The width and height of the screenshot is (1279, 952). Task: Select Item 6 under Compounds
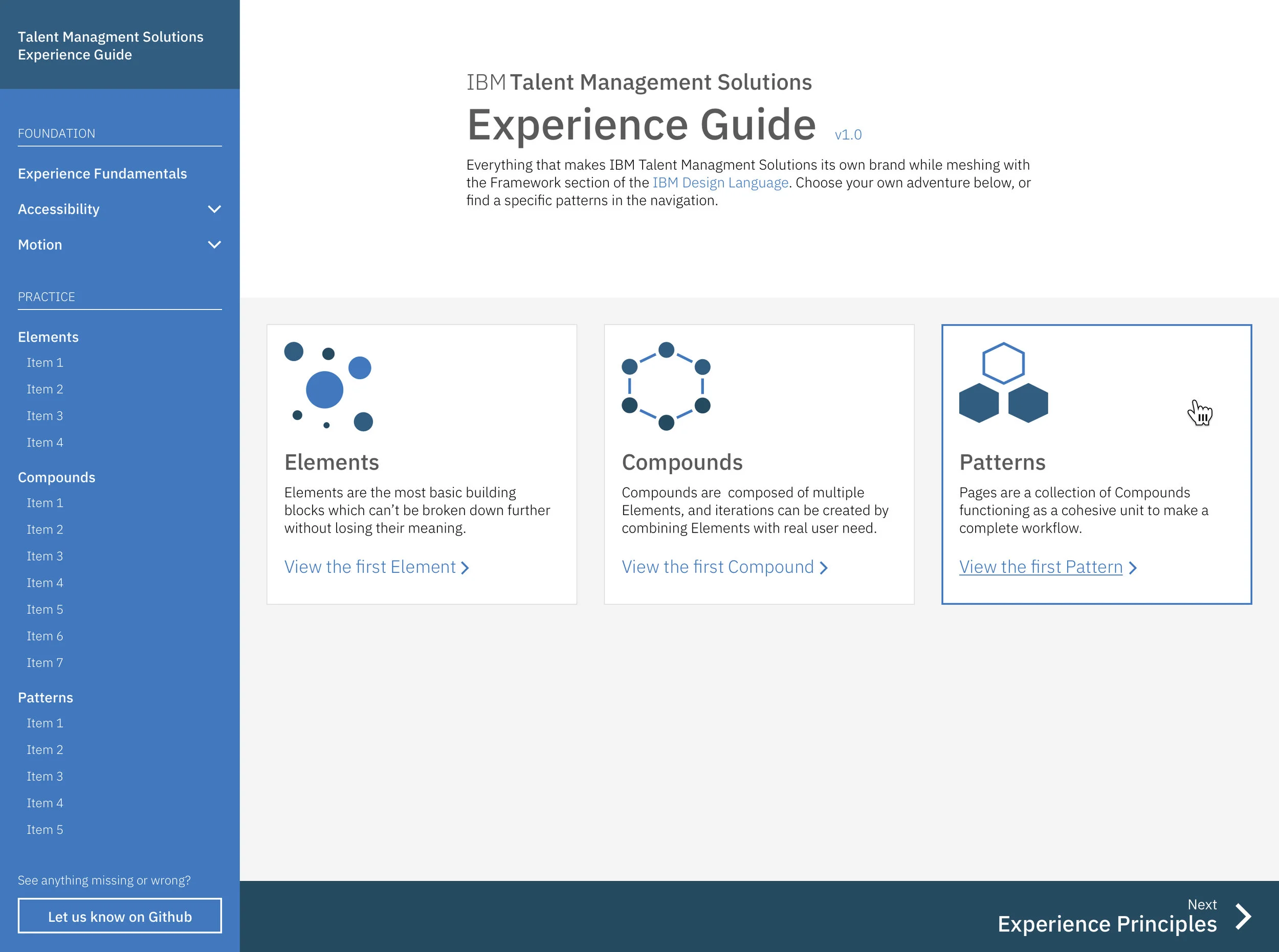45,636
